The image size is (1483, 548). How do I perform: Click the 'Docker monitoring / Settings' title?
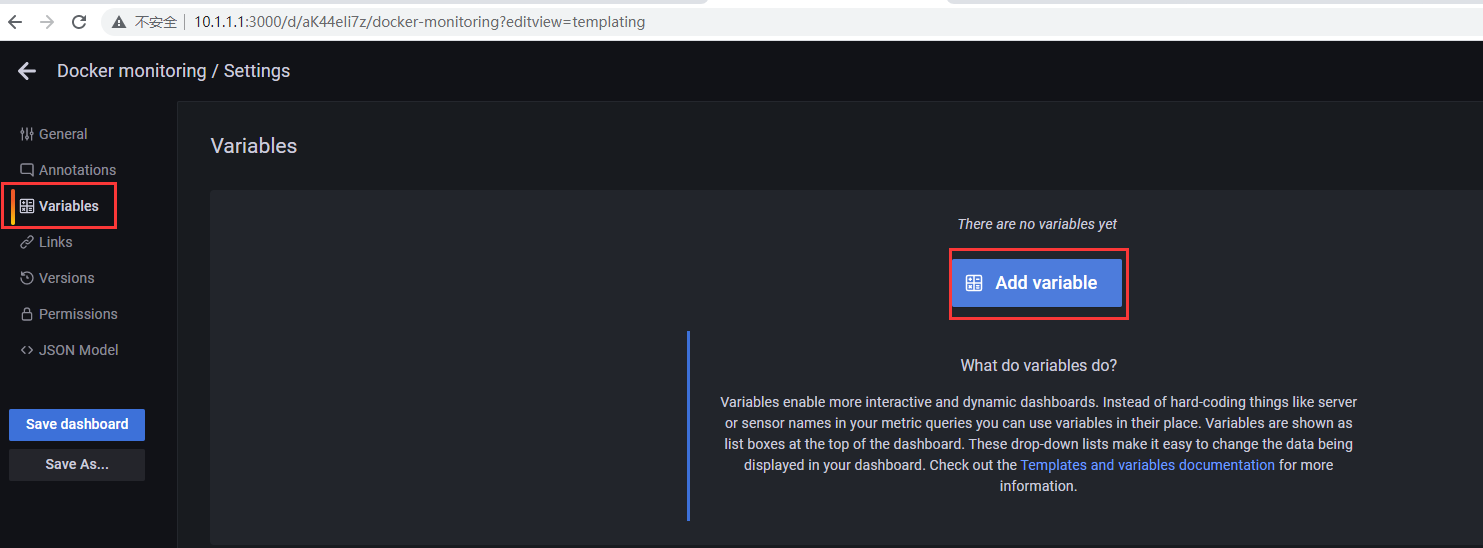173,71
